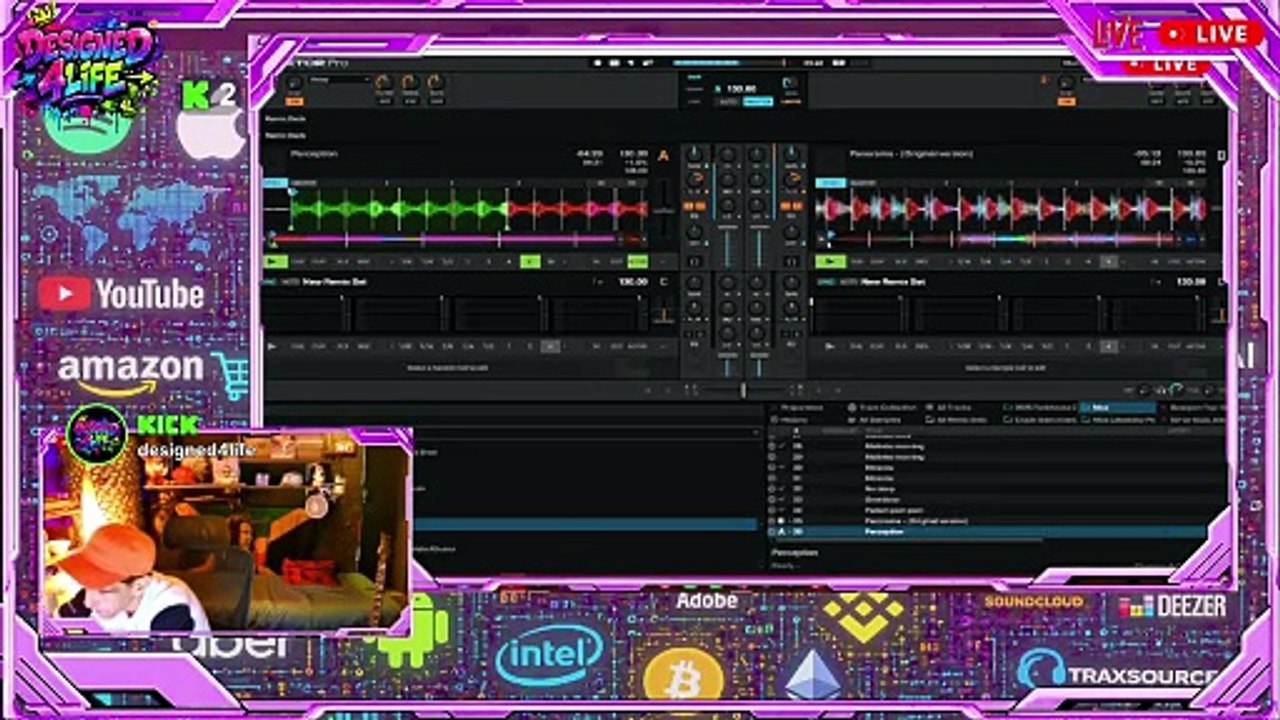Click the crossfader below the mixer
This screenshot has width=1280, height=720.
[x=742, y=390]
